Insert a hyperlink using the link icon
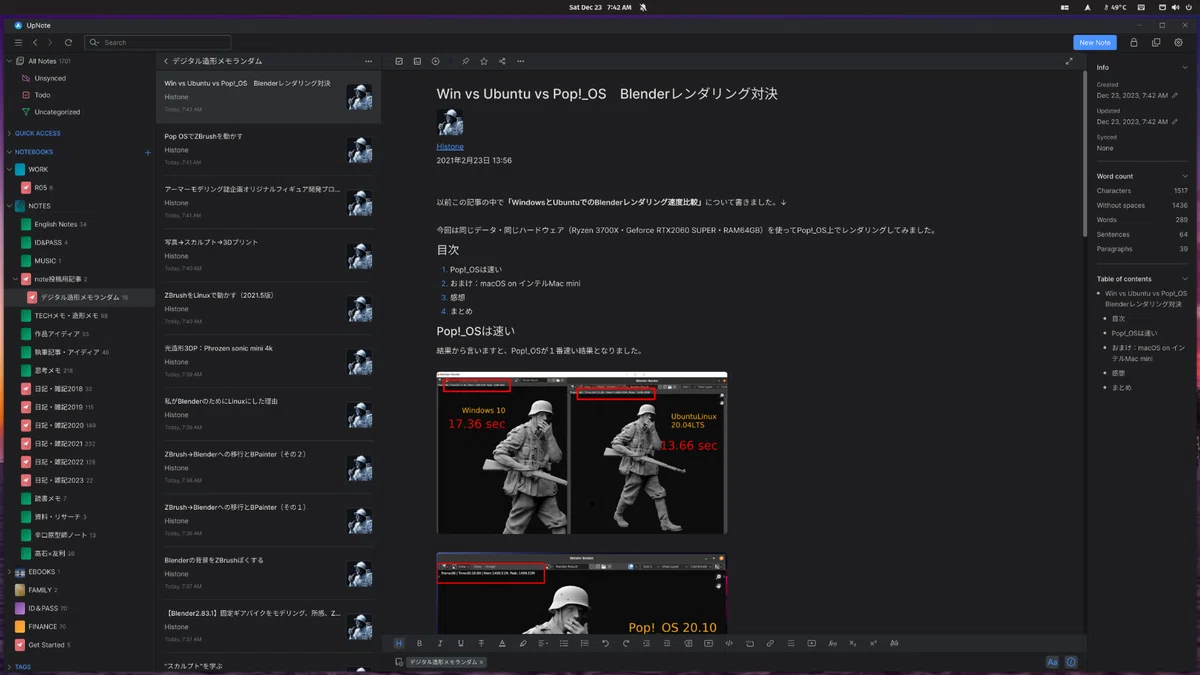Screen dimensions: 1200x675 point(770,643)
